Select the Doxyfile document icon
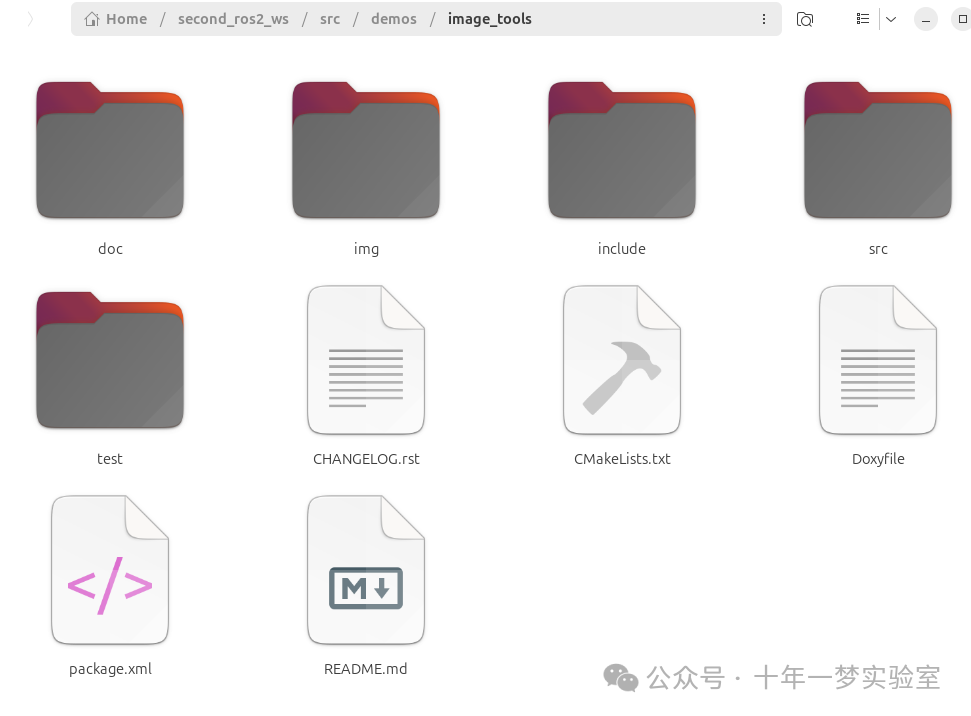This screenshot has height=716, width=971. click(x=877, y=360)
